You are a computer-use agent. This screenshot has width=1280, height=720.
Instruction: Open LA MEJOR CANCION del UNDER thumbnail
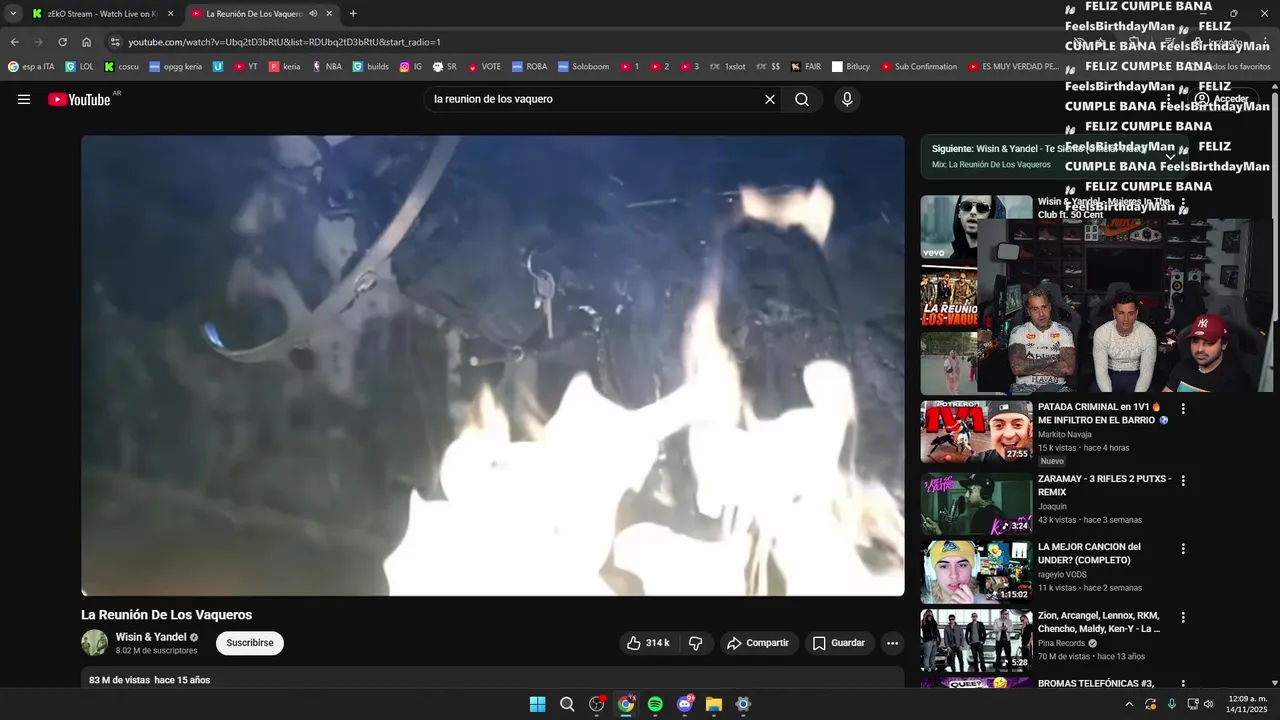[976, 572]
